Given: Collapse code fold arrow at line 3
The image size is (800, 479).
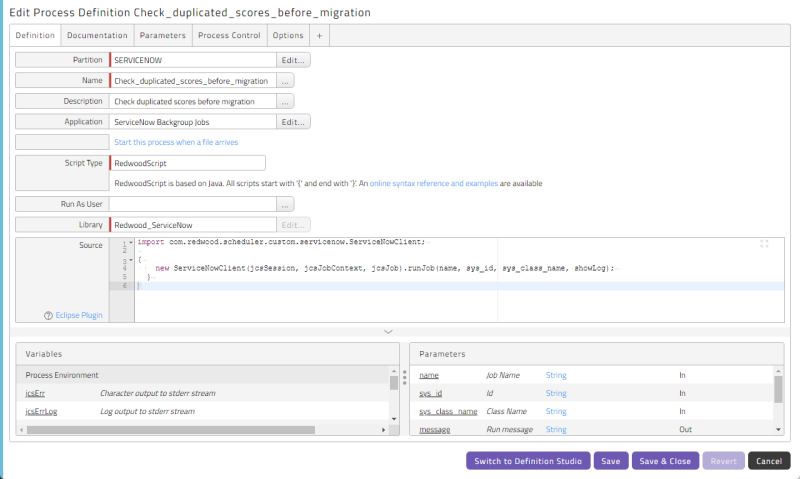Looking at the screenshot, I should click(131, 260).
